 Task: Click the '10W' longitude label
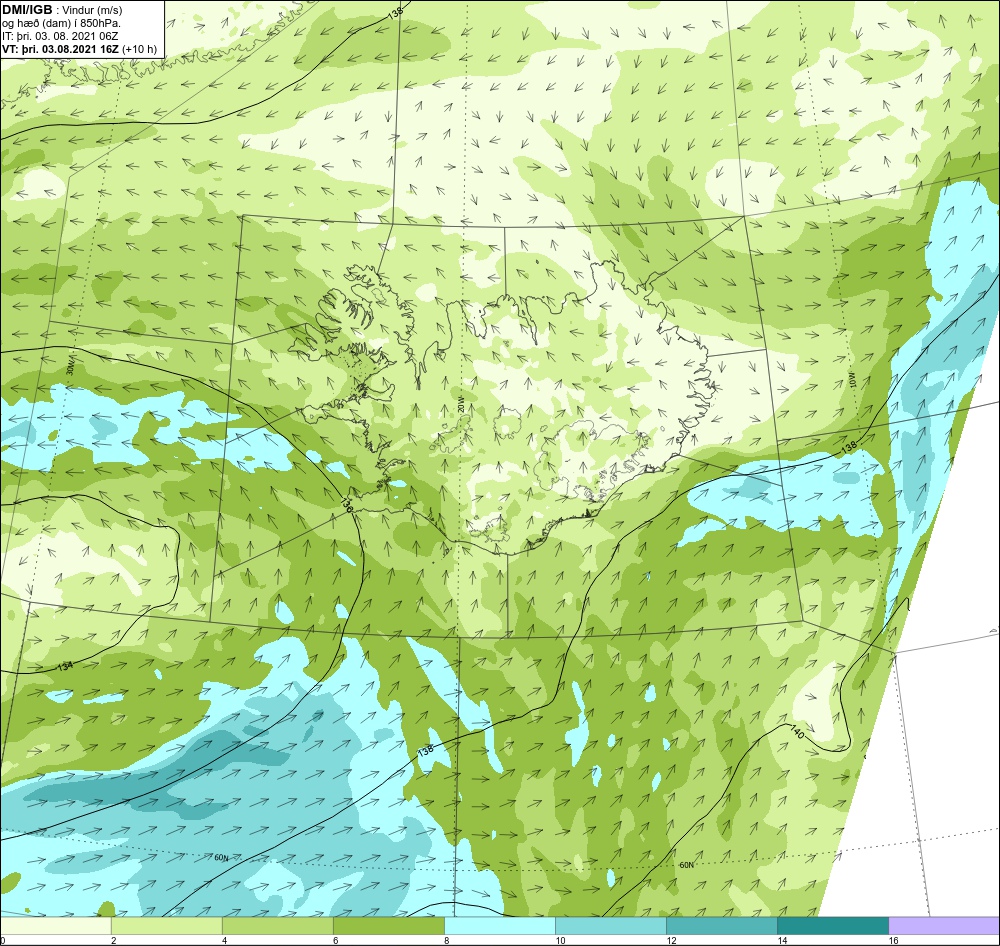point(853,381)
